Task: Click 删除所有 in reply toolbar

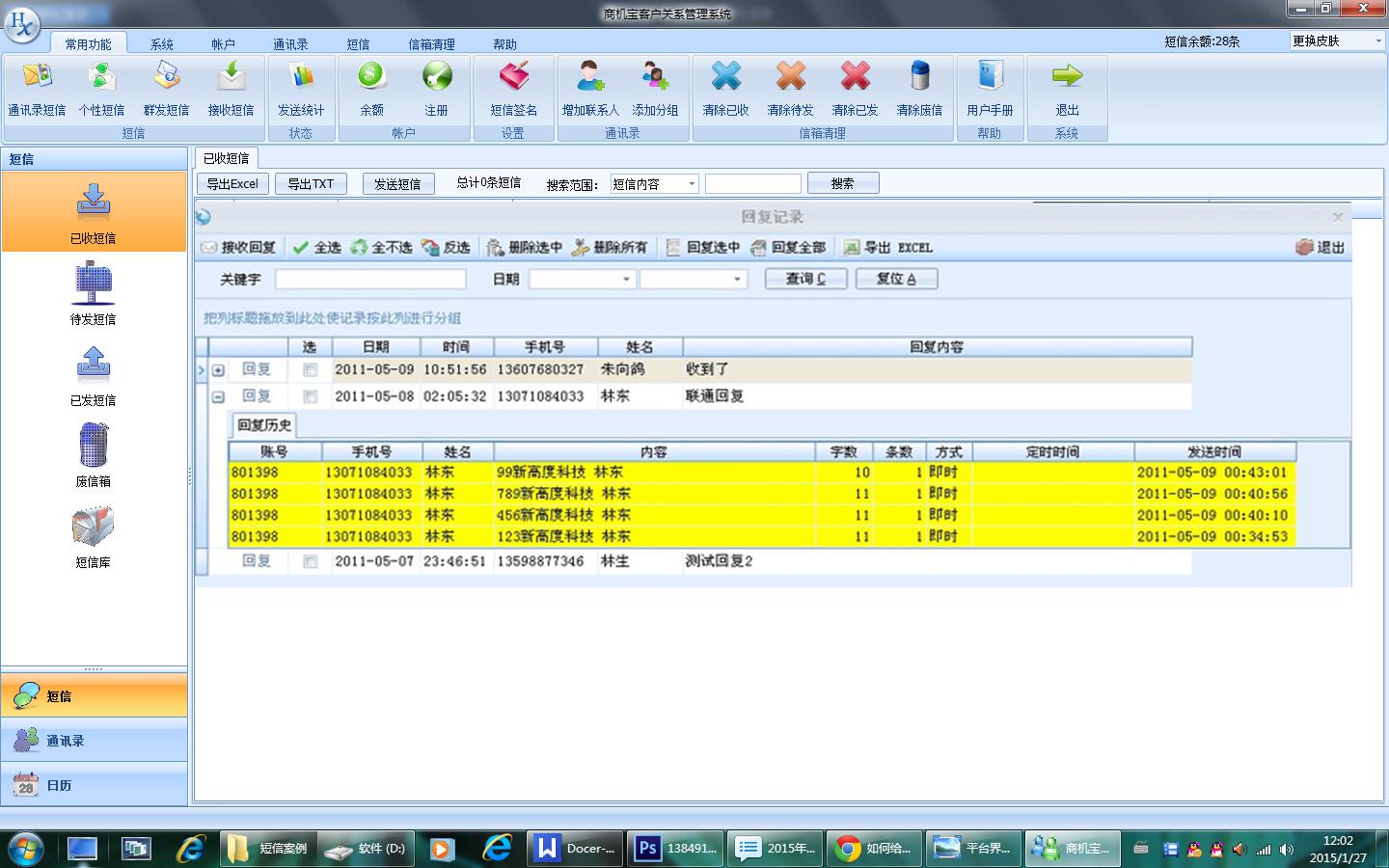Action: click(x=610, y=248)
